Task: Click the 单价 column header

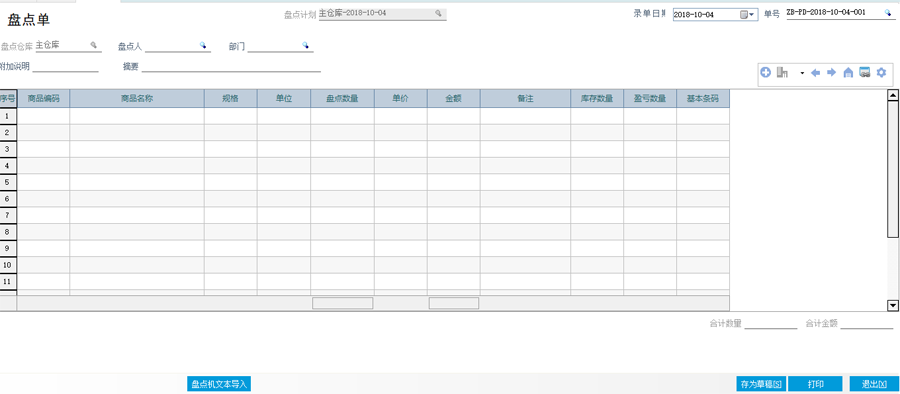Action: [401, 99]
